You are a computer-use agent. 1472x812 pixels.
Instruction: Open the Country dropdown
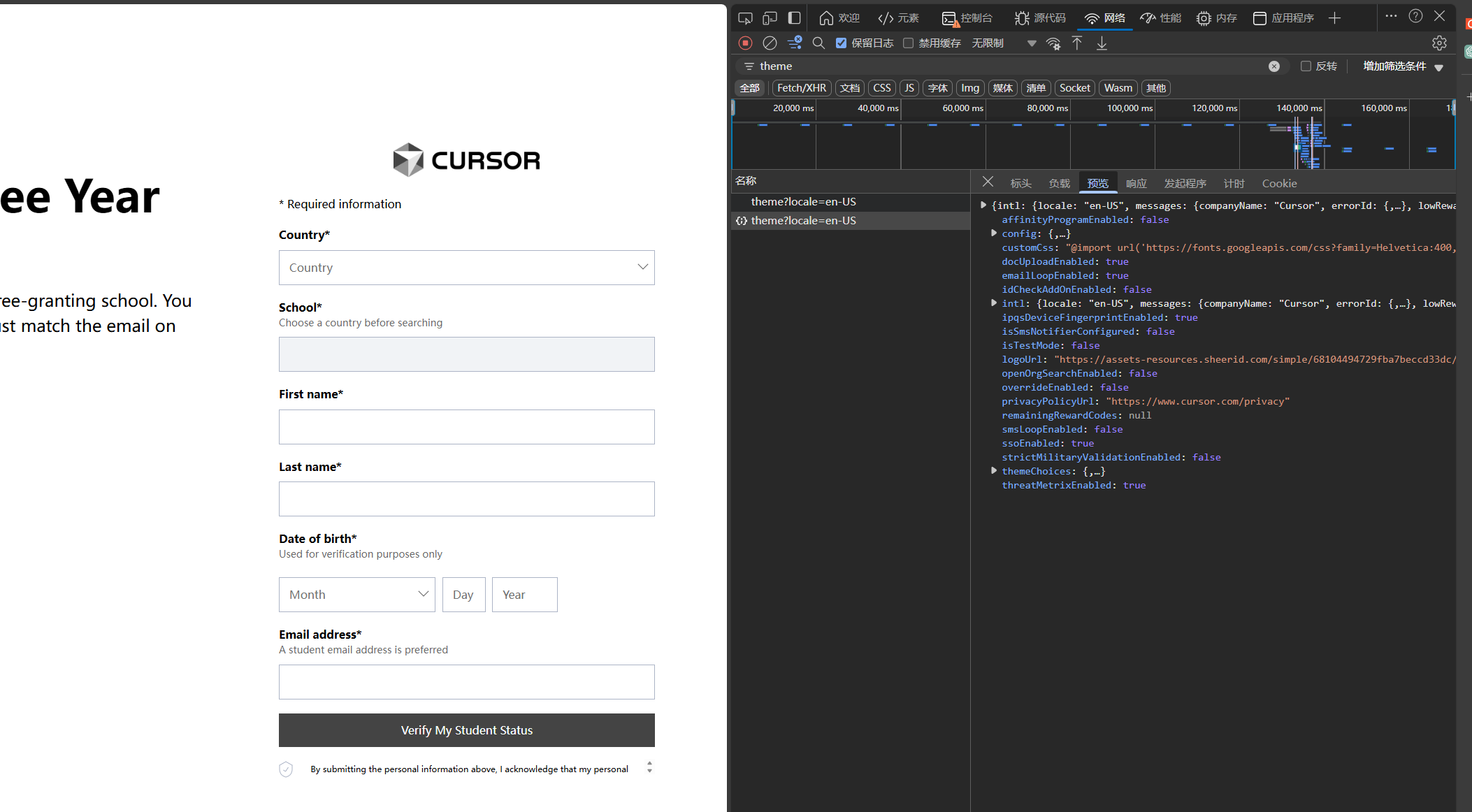[466, 268]
